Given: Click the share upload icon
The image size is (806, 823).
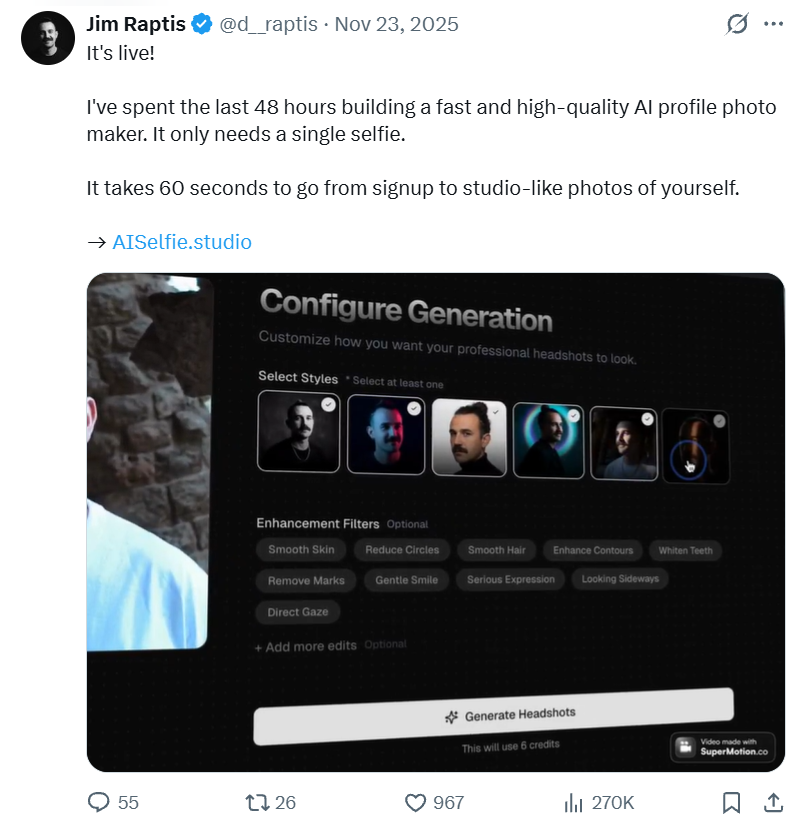Looking at the screenshot, I should click(x=773, y=802).
